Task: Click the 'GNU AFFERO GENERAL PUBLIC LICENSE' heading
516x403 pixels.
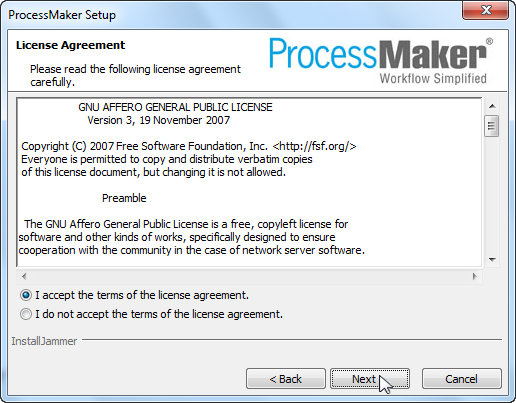Action: pyautogui.click(x=175, y=107)
